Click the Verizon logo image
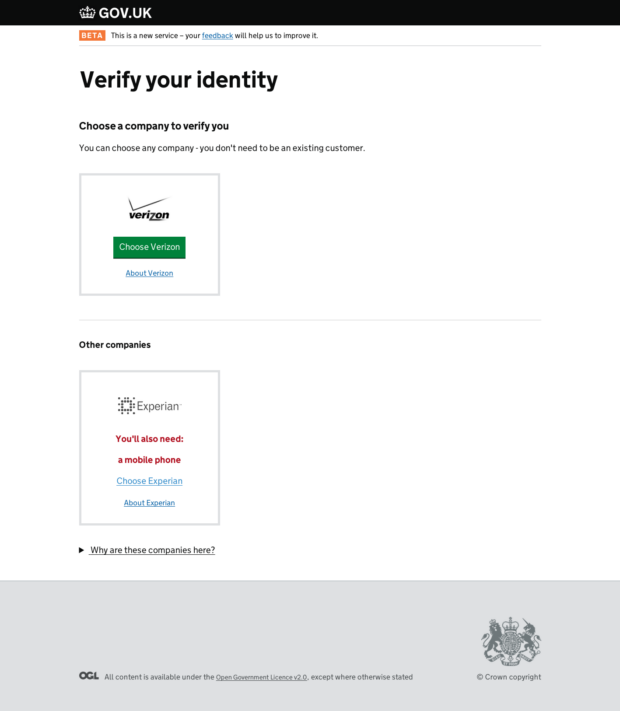 [149, 209]
